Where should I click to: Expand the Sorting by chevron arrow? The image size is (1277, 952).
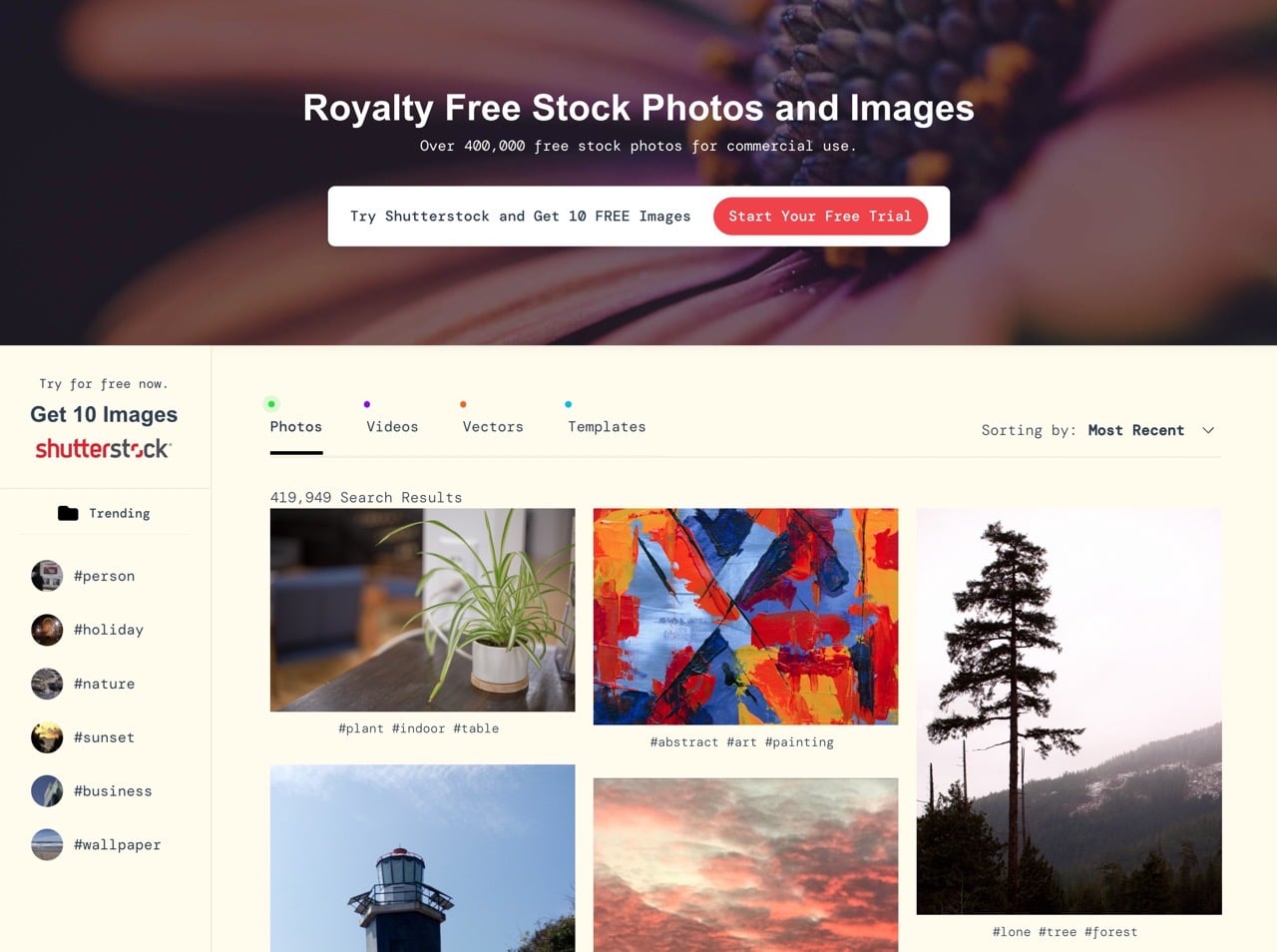[1208, 430]
